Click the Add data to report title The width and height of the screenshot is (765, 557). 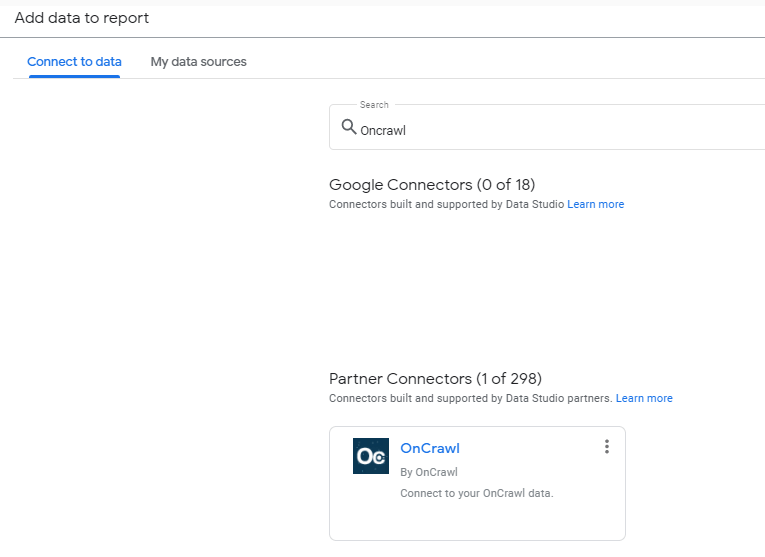tap(81, 18)
